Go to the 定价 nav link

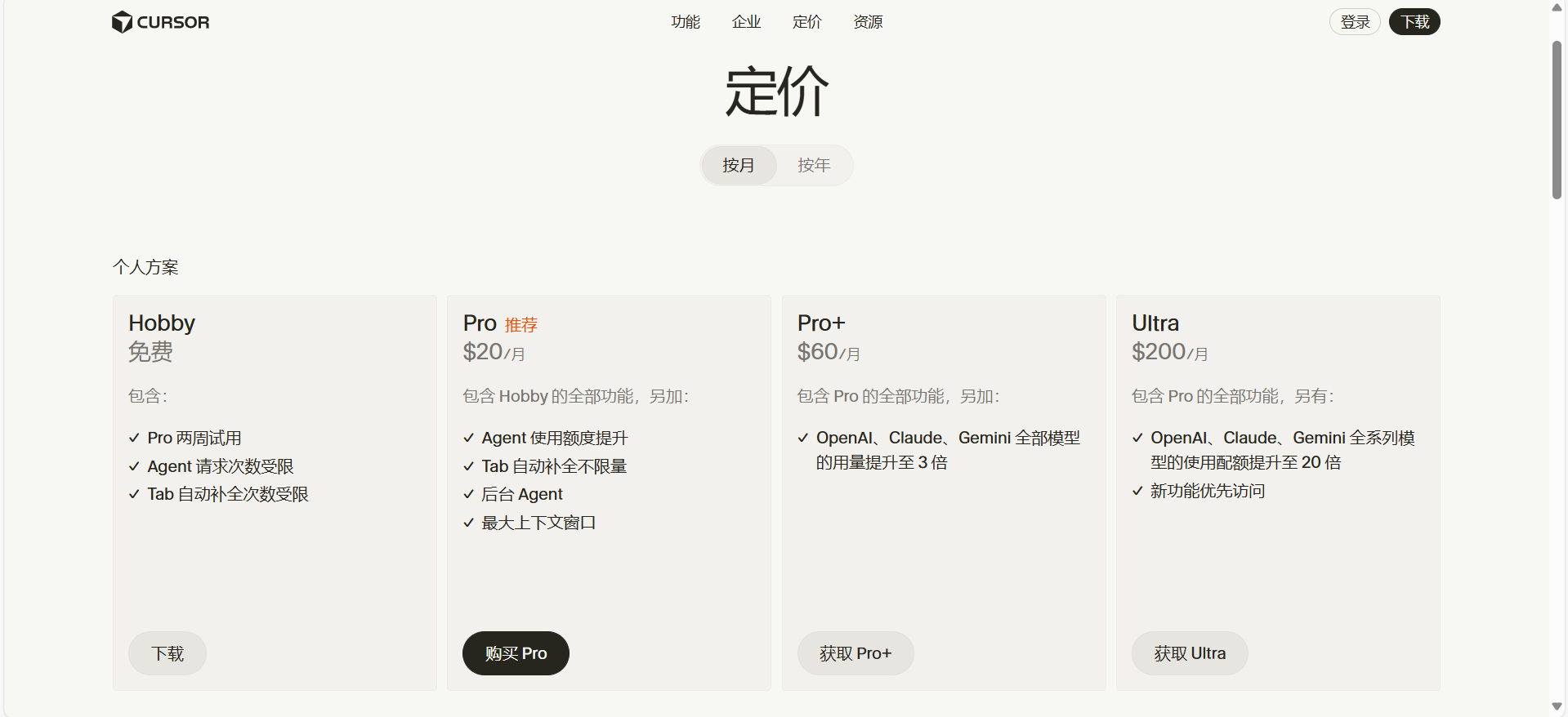pyautogui.click(x=806, y=22)
